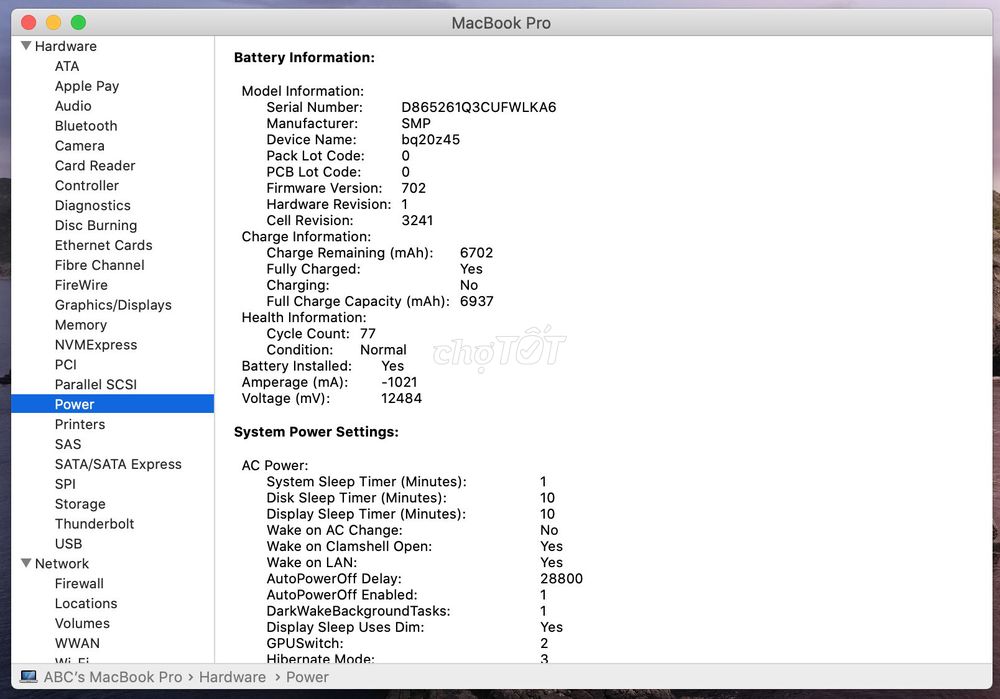Select the highlighted Power item
The height and width of the screenshot is (699, 1000).
pos(112,404)
